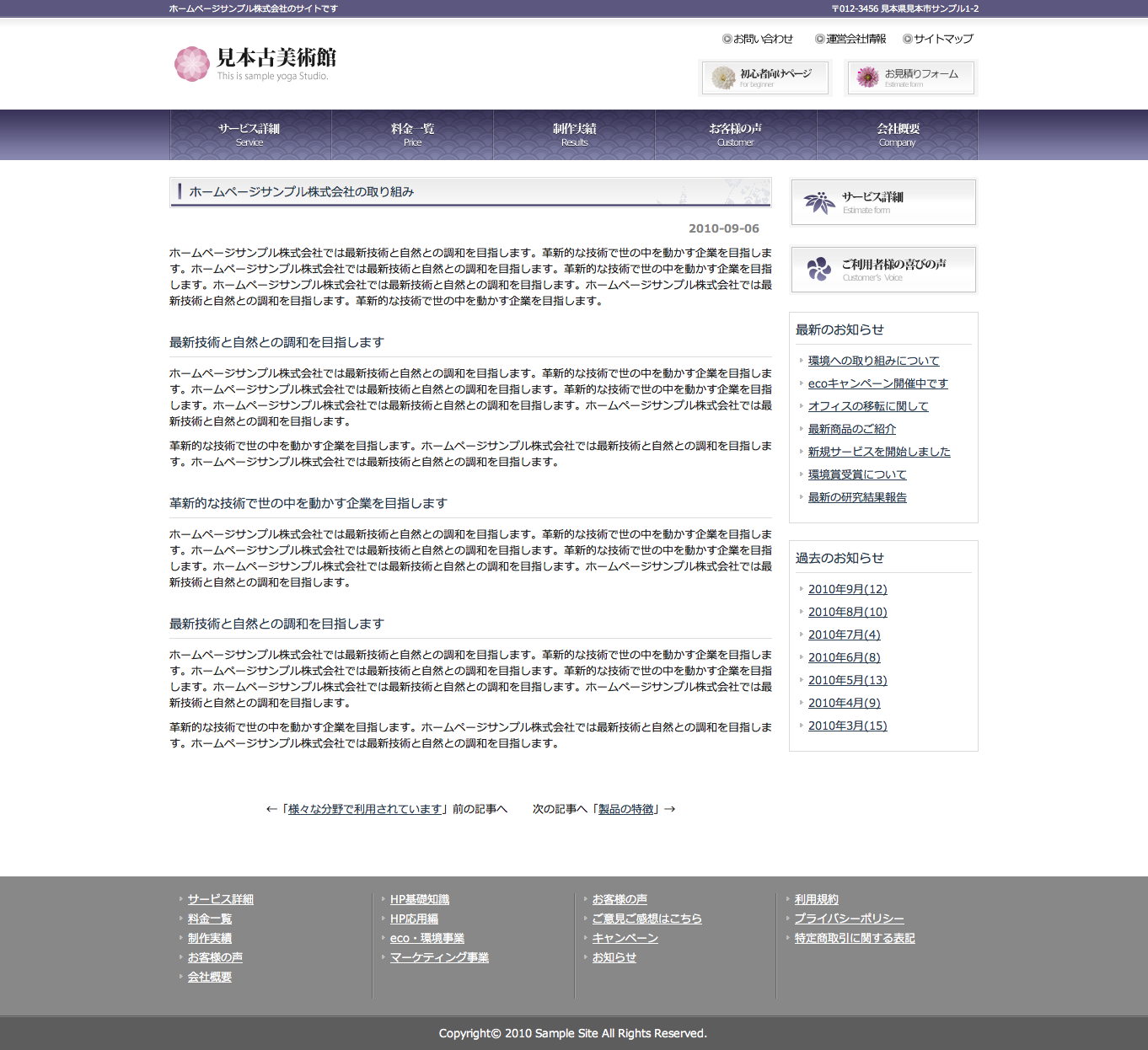Go to next article 製品の特徴
Screen dimensions: 1148x1050
[626, 809]
